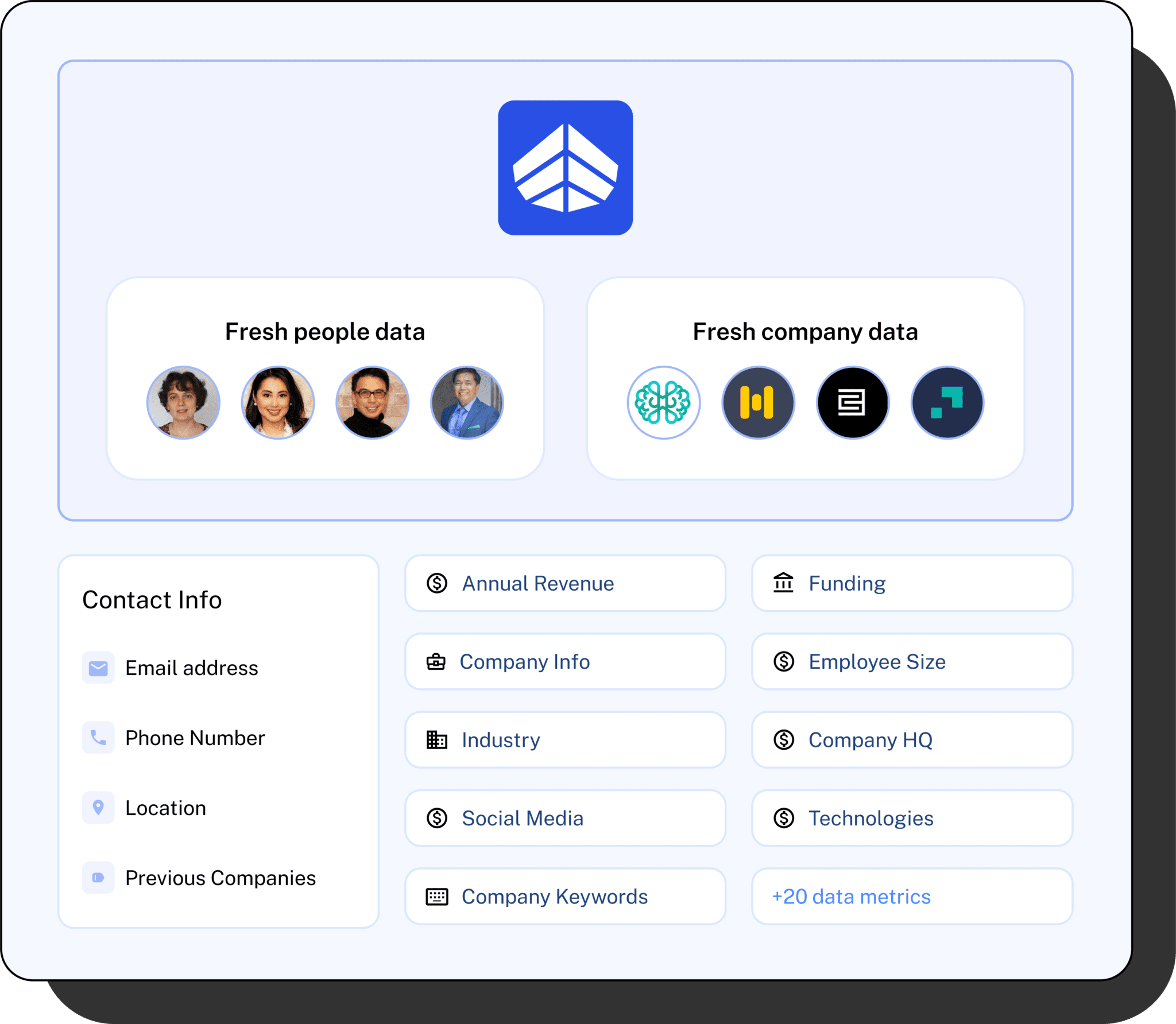Click the location pin icon
1176x1024 pixels.
[99, 808]
